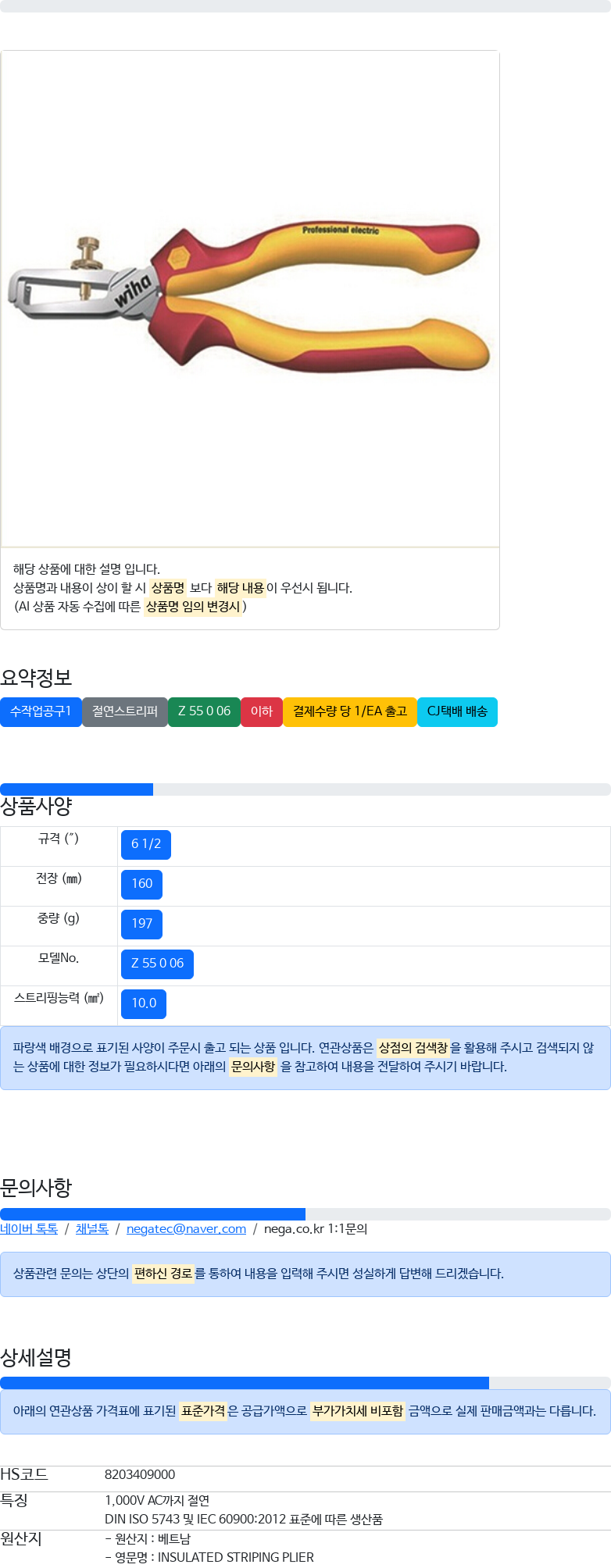Select the 6 1/2 size option
Viewport: 611px width, 1568px height.
pyautogui.click(x=146, y=844)
